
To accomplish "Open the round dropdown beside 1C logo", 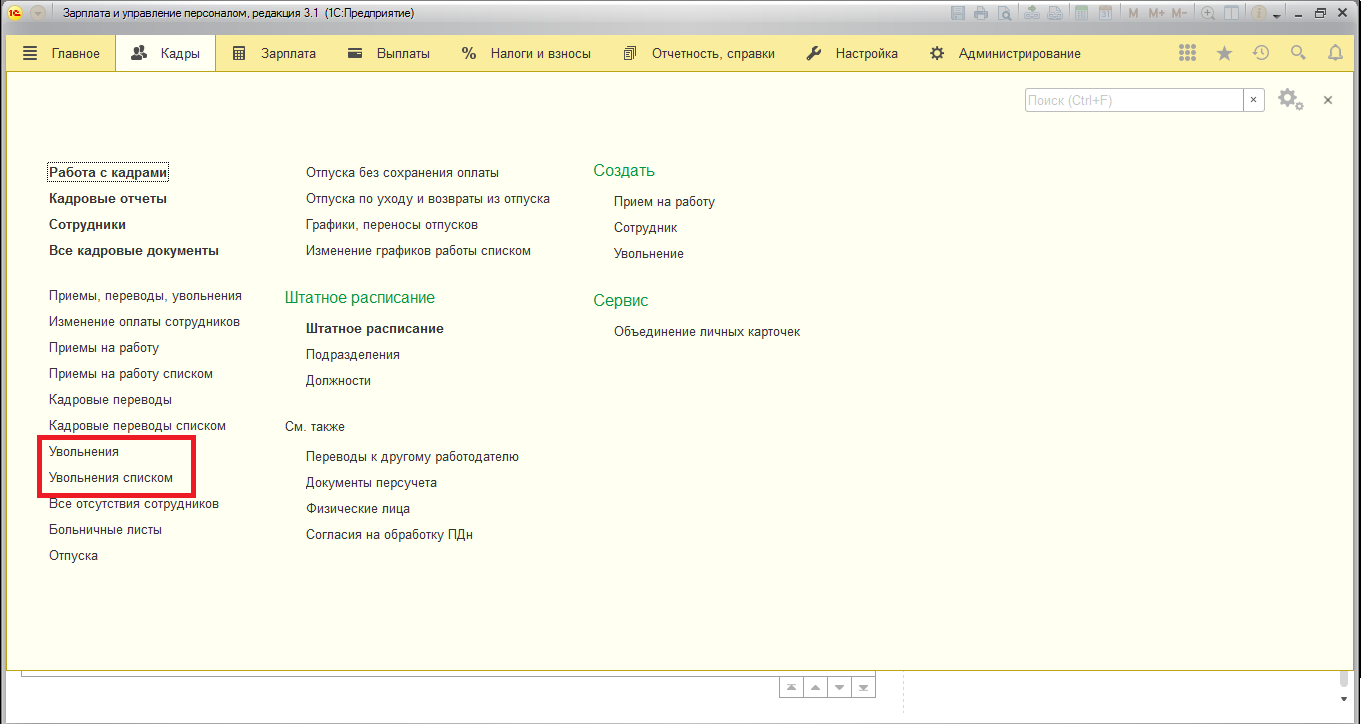I will tap(39, 13).
